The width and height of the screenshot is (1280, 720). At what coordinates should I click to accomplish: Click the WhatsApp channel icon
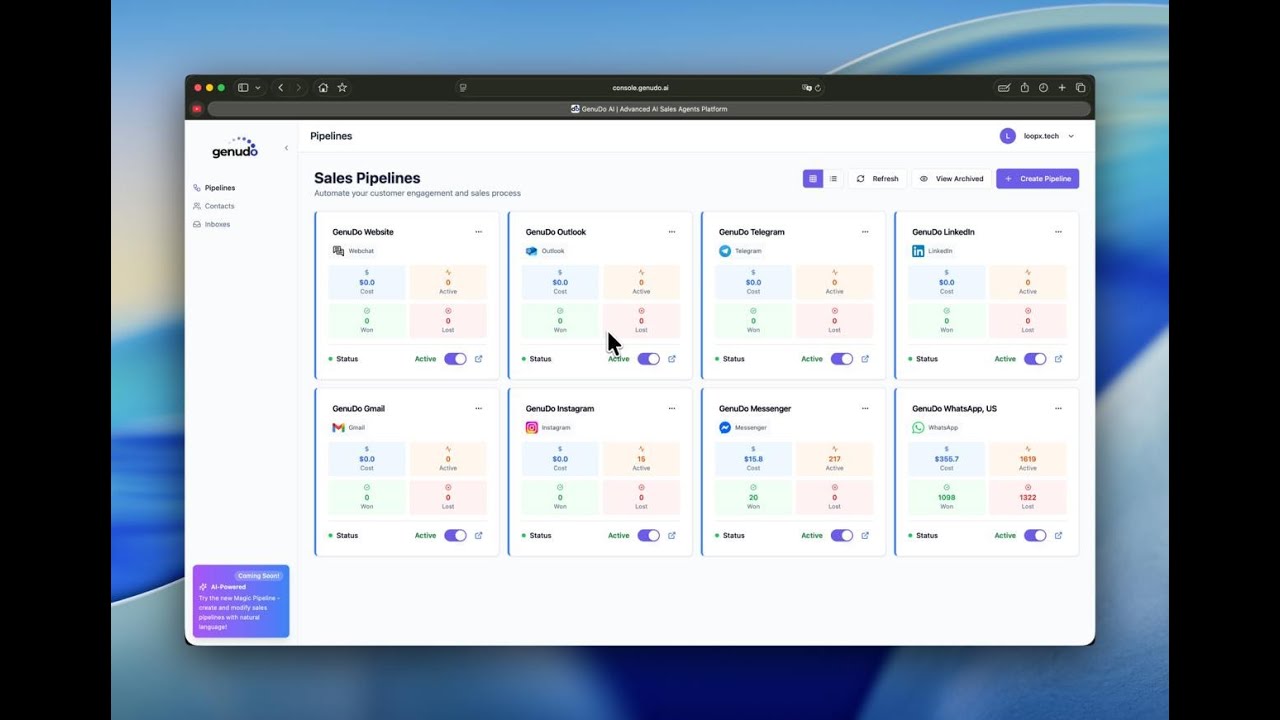[918, 427]
